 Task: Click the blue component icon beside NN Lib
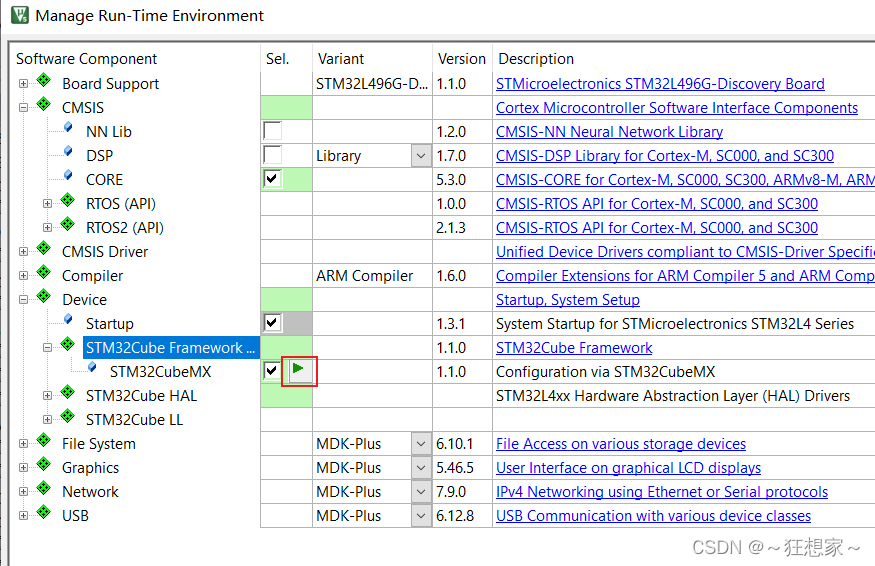coord(68,127)
